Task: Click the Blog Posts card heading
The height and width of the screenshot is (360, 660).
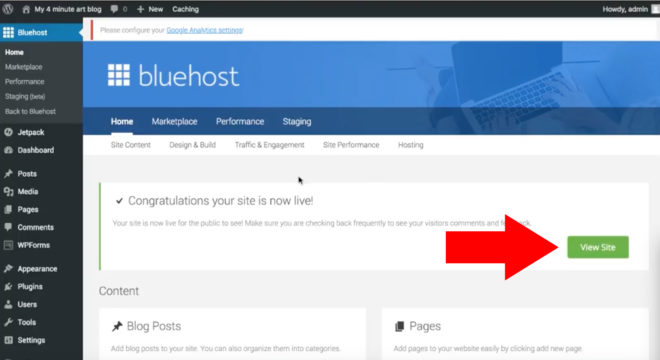Action: (x=154, y=326)
